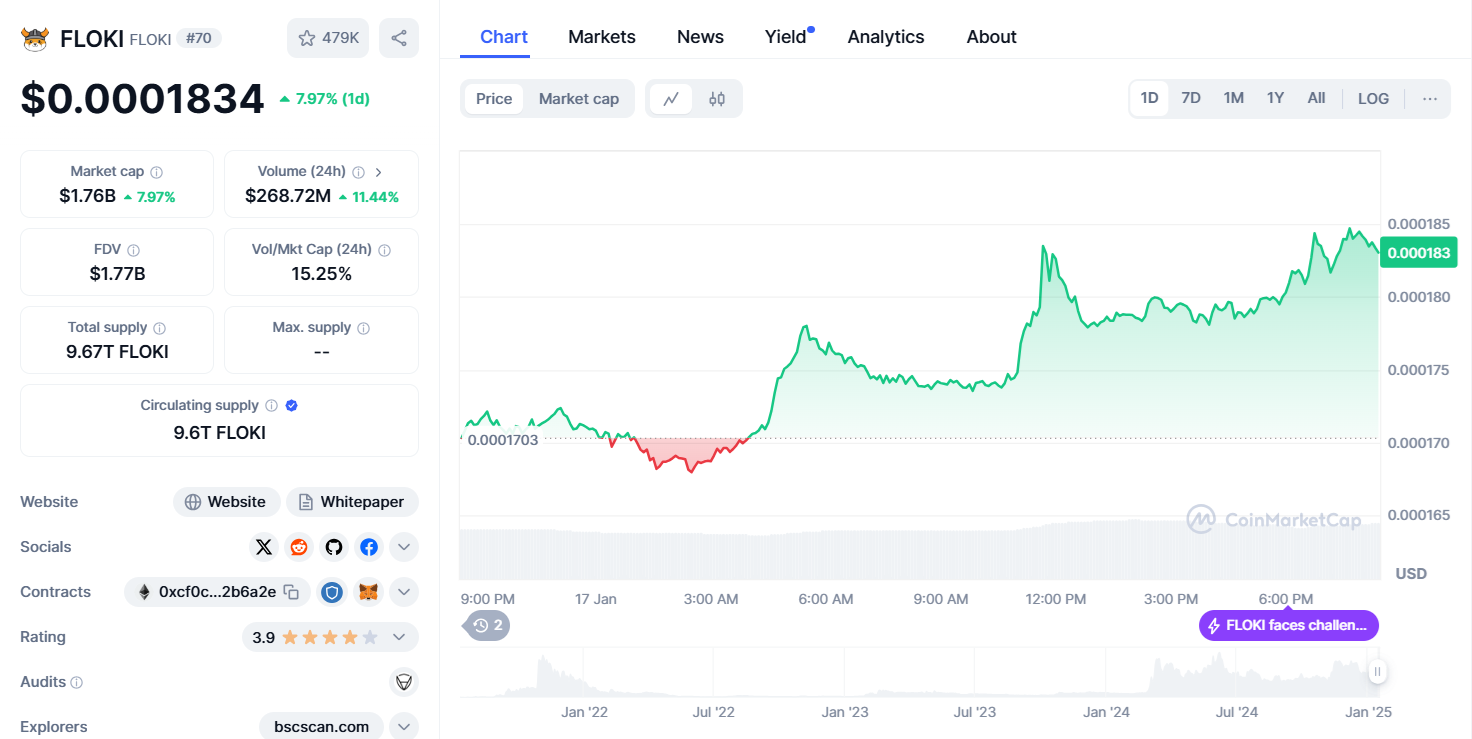Add token to MetaMask via fox icon
The height and width of the screenshot is (739, 1472).
click(369, 592)
